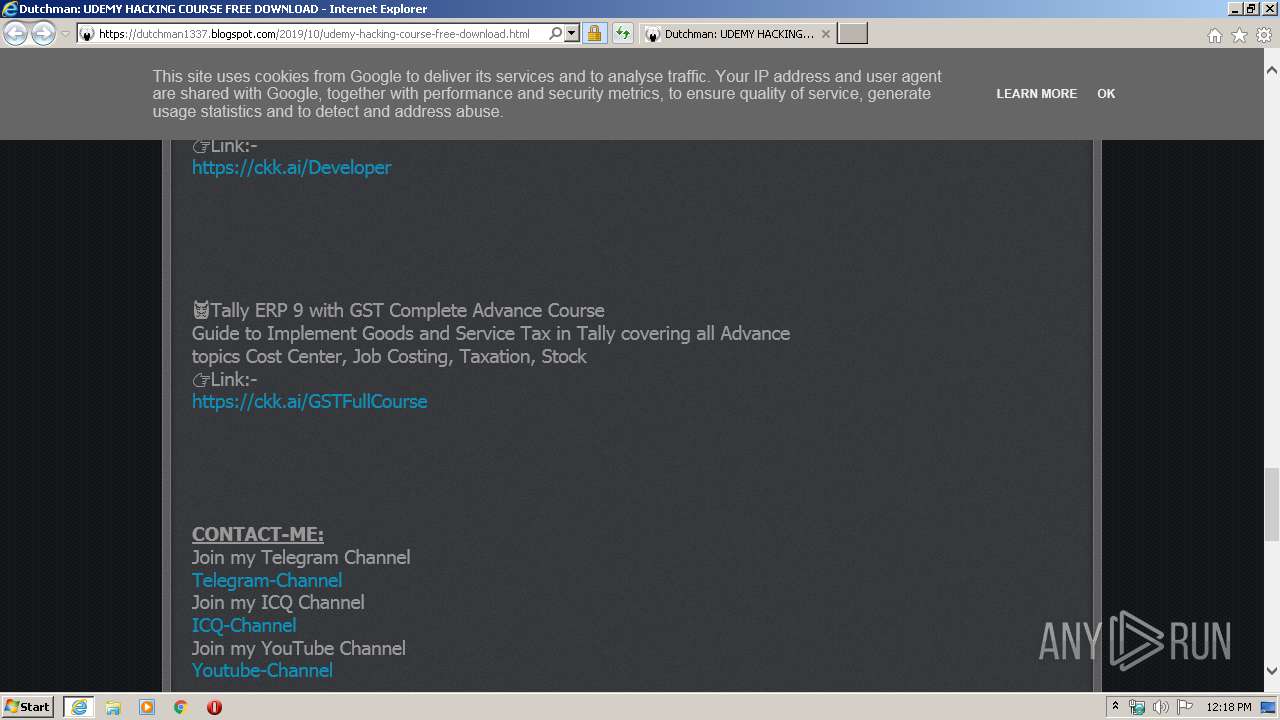
Task: Select the Dutchman: UDEMY HACKING tab
Action: (x=738, y=34)
